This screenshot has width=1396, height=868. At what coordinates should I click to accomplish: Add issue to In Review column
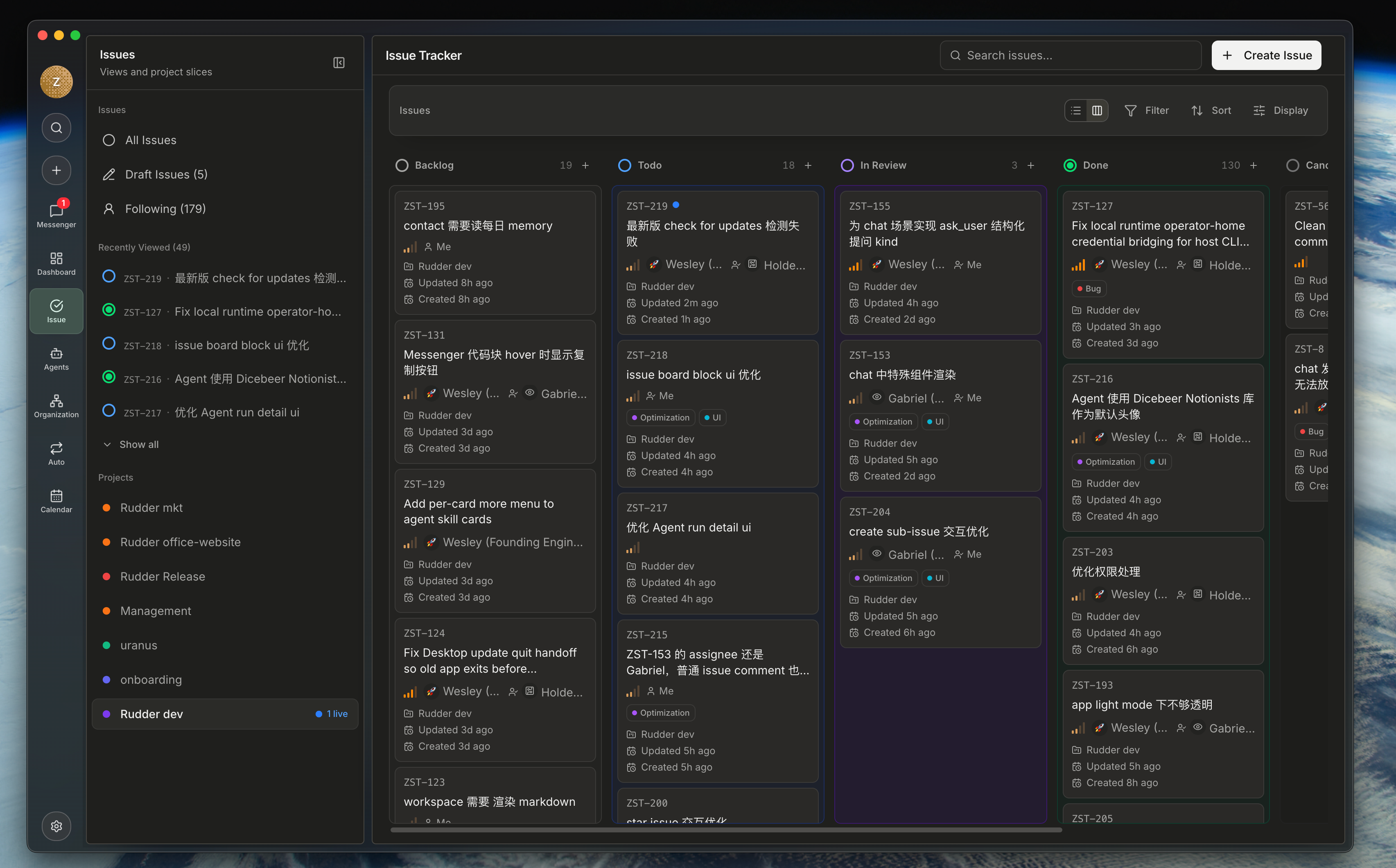[x=1031, y=165]
